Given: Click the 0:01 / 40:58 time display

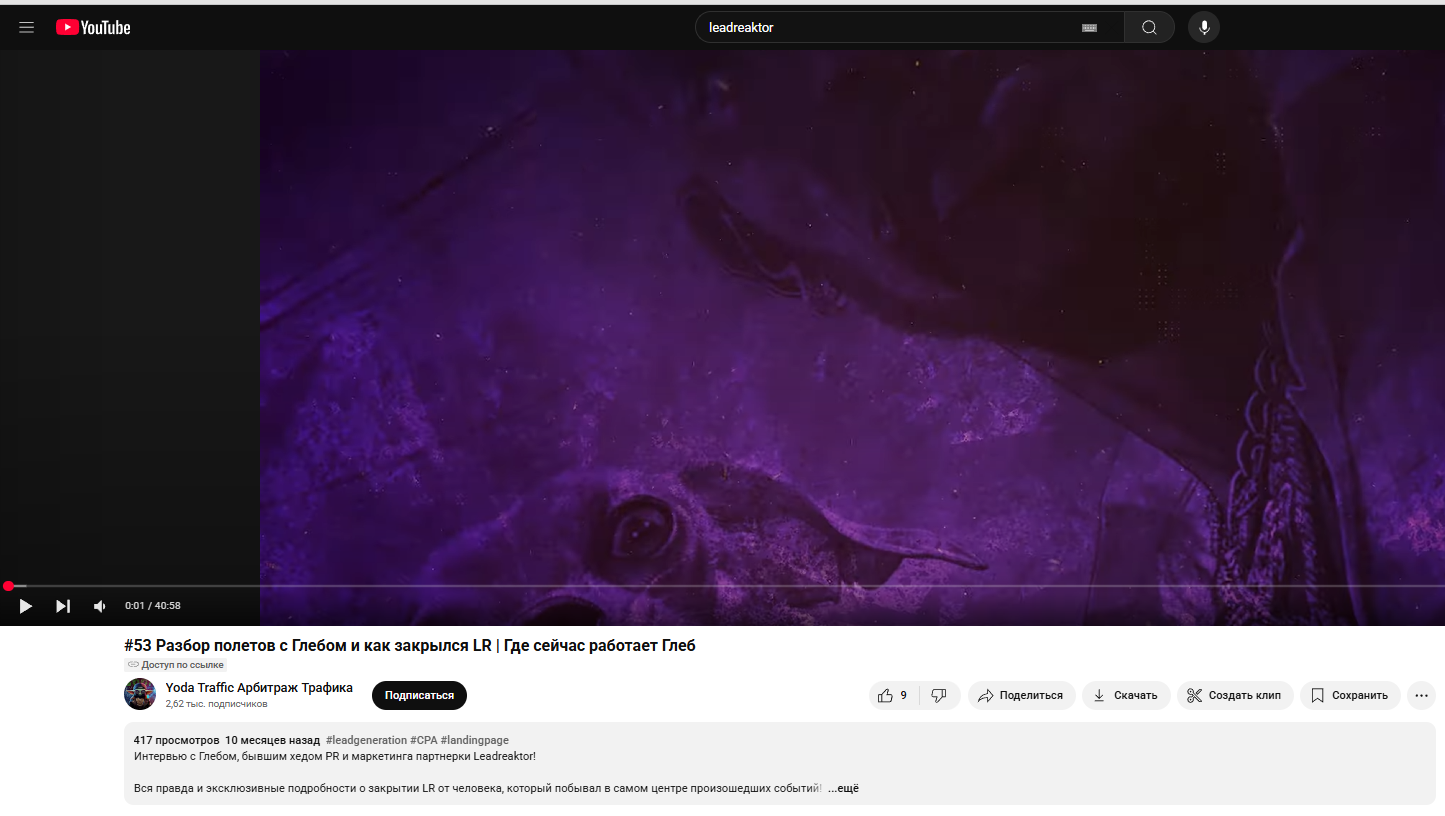Looking at the screenshot, I should [153, 606].
